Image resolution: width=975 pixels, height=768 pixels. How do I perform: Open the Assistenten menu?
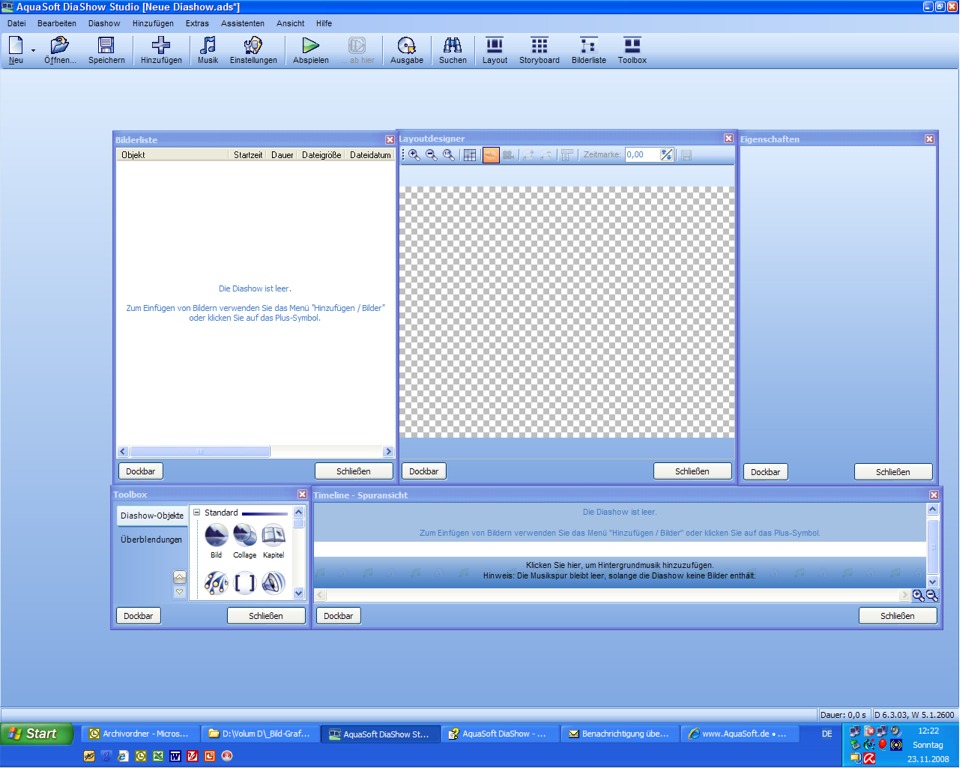(242, 23)
